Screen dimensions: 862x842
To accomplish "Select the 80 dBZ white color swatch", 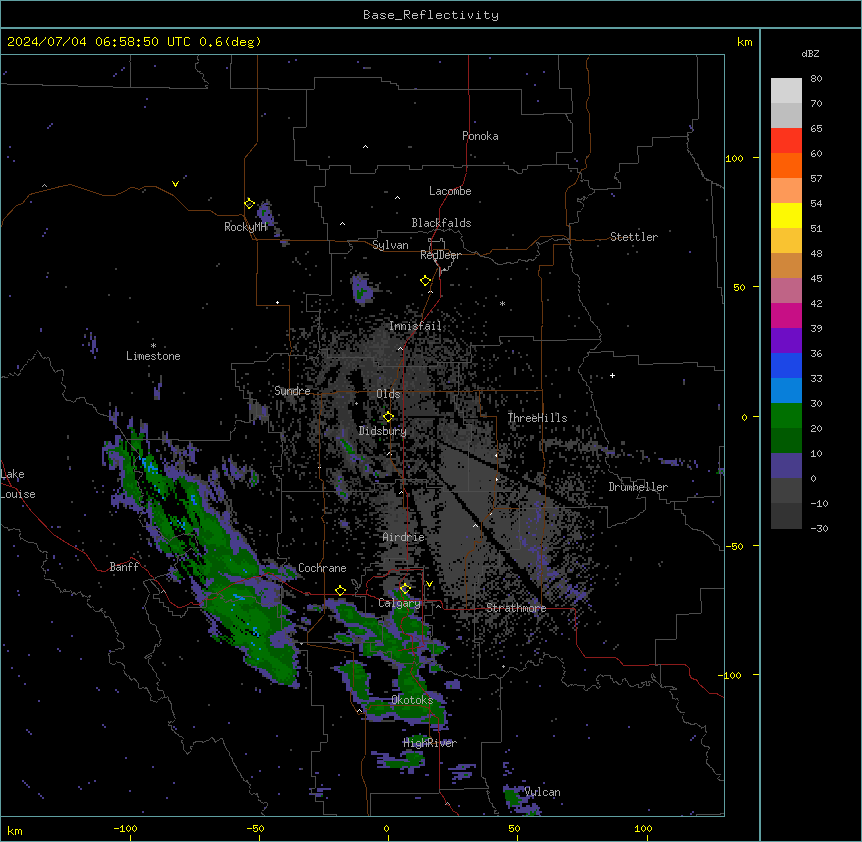I will click(786, 91).
